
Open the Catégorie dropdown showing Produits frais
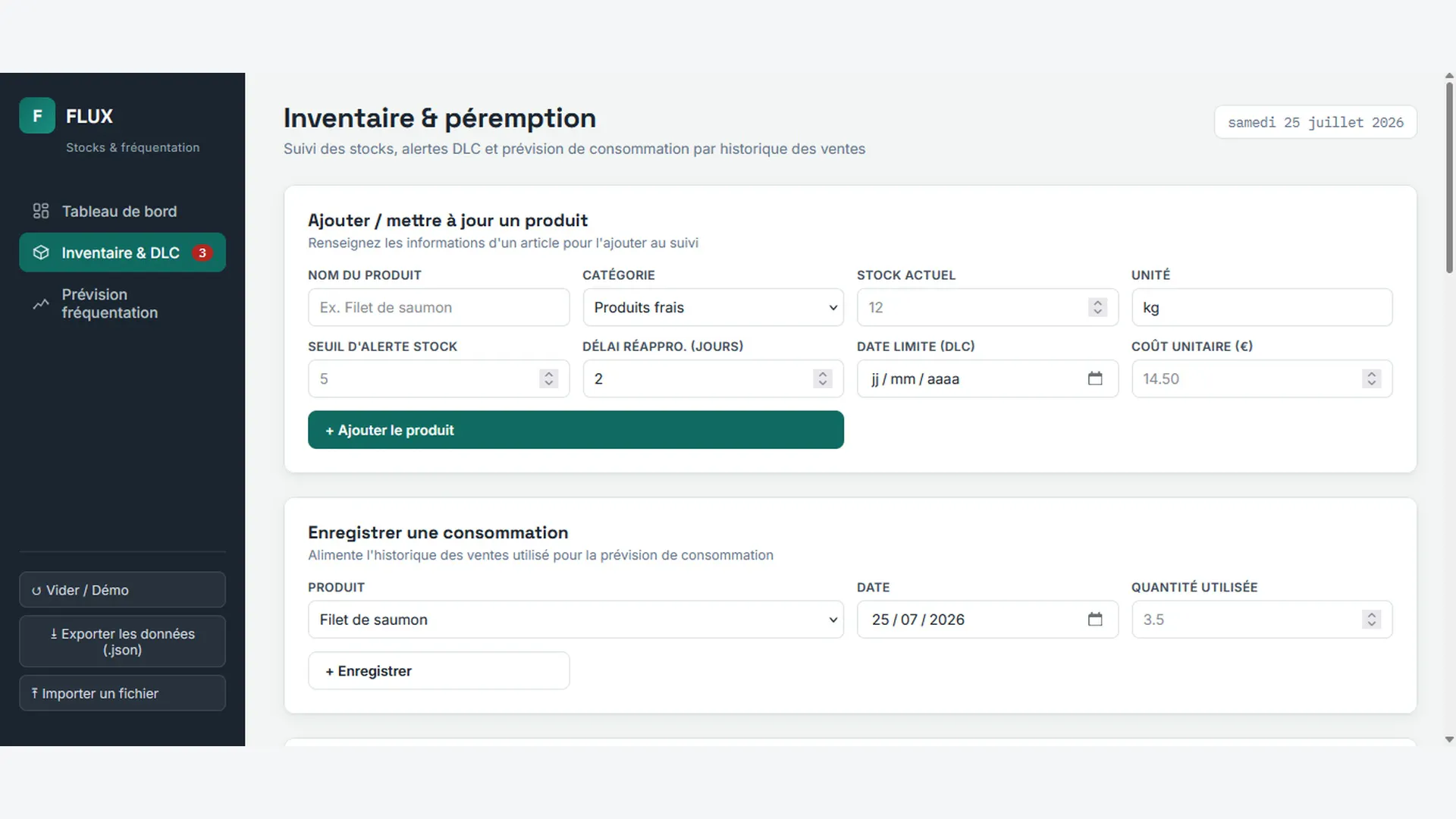point(713,307)
